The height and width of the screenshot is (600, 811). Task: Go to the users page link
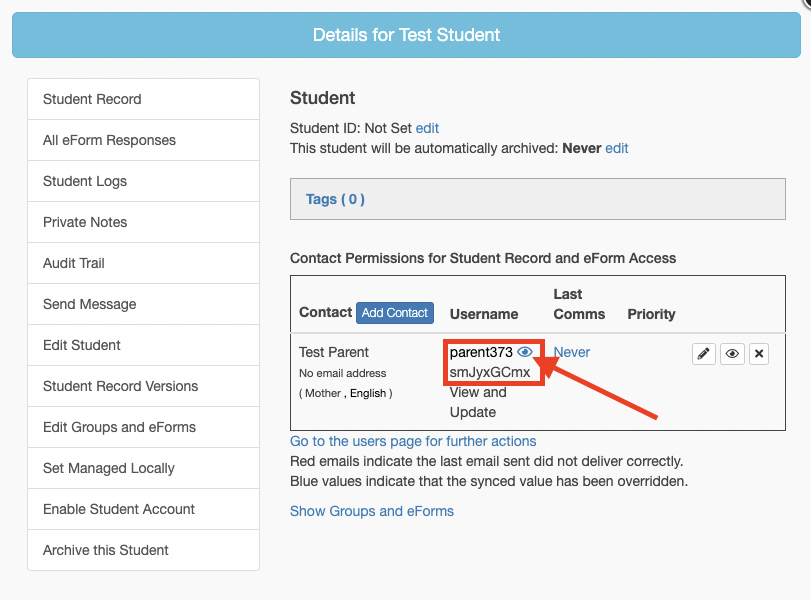point(413,441)
